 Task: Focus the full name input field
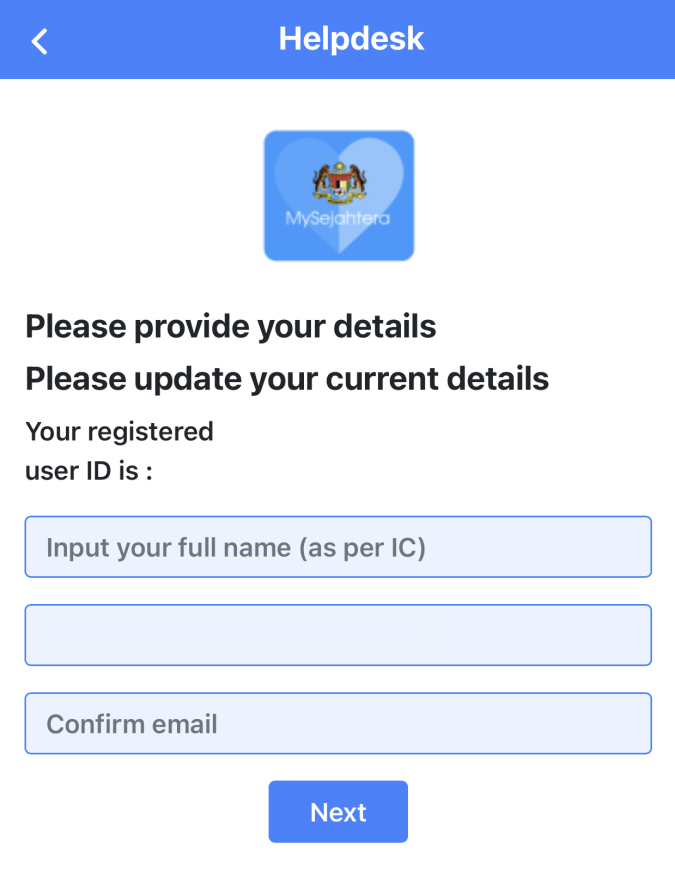tap(338, 547)
